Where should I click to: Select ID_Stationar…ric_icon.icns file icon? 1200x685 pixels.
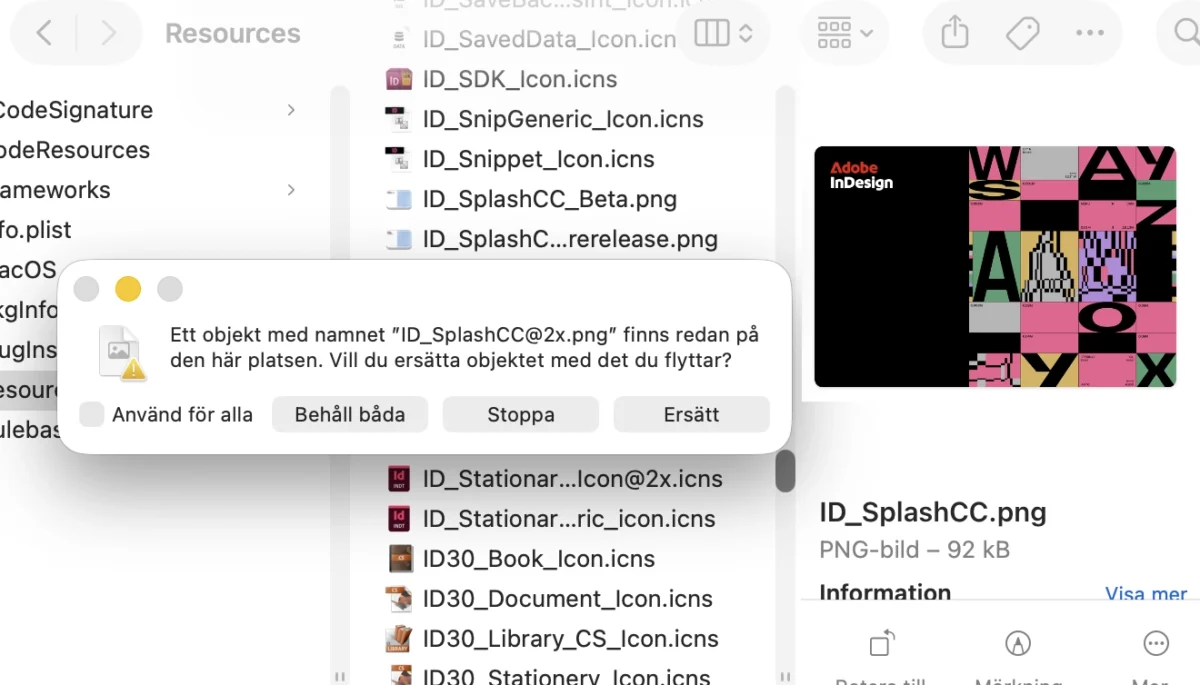pyautogui.click(x=399, y=519)
